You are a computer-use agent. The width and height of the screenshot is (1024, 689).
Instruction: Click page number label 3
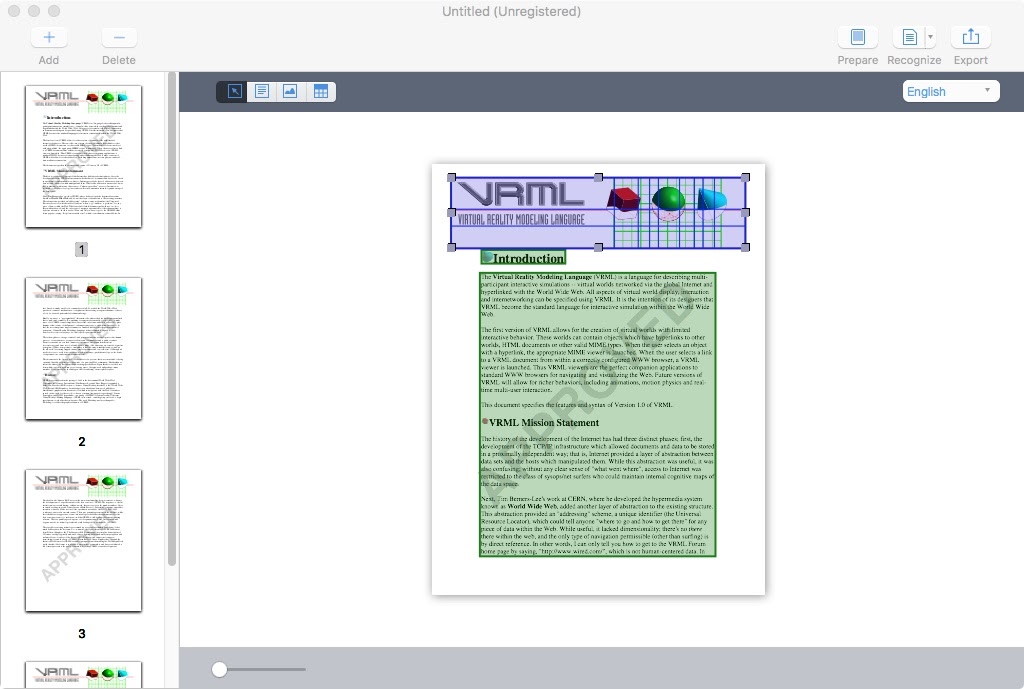click(x=82, y=633)
